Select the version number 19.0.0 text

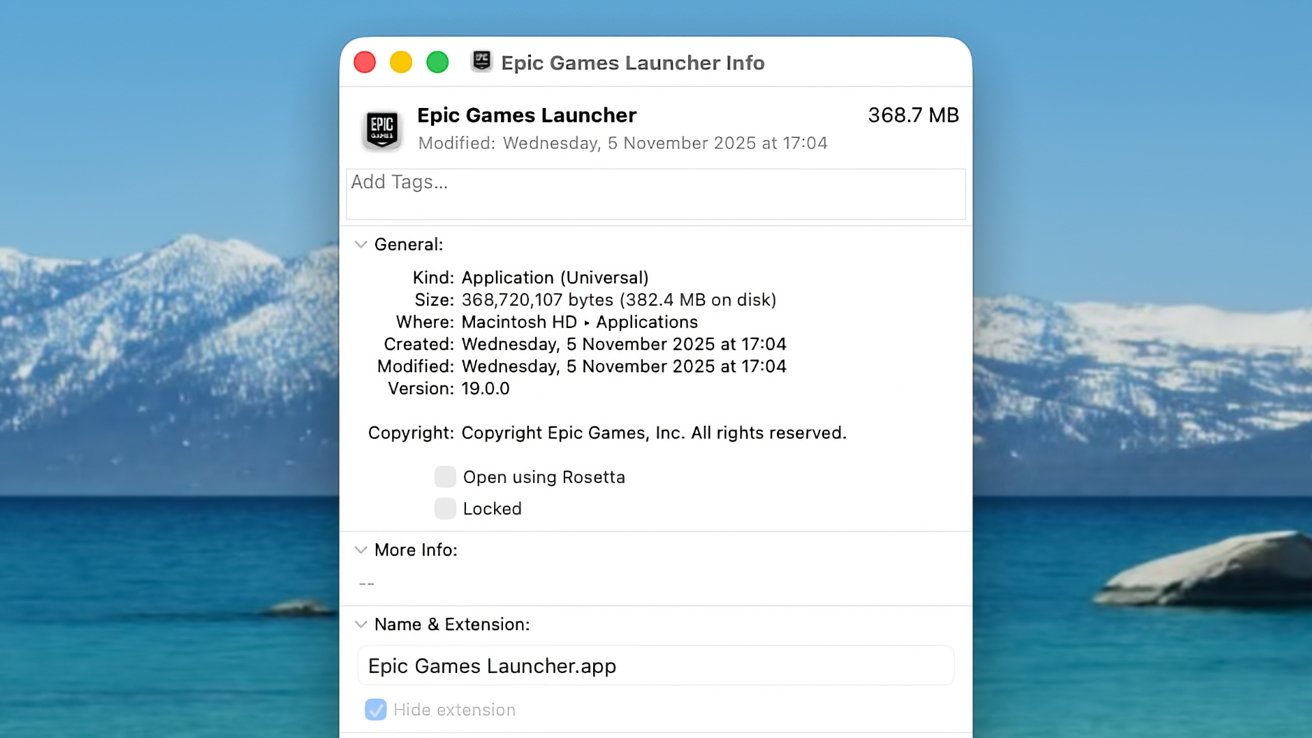[x=487, y=388]
